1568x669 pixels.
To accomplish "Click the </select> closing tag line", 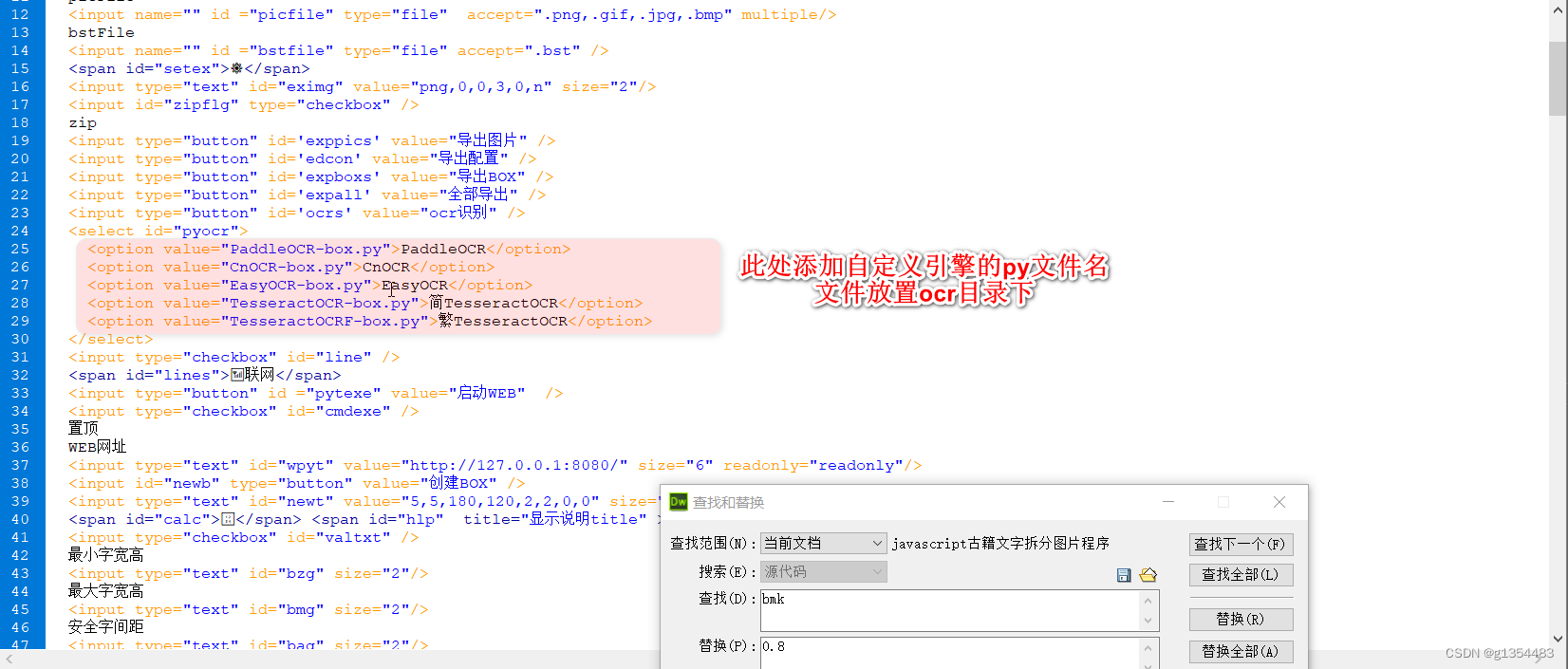I will click(x=110, y=339).
